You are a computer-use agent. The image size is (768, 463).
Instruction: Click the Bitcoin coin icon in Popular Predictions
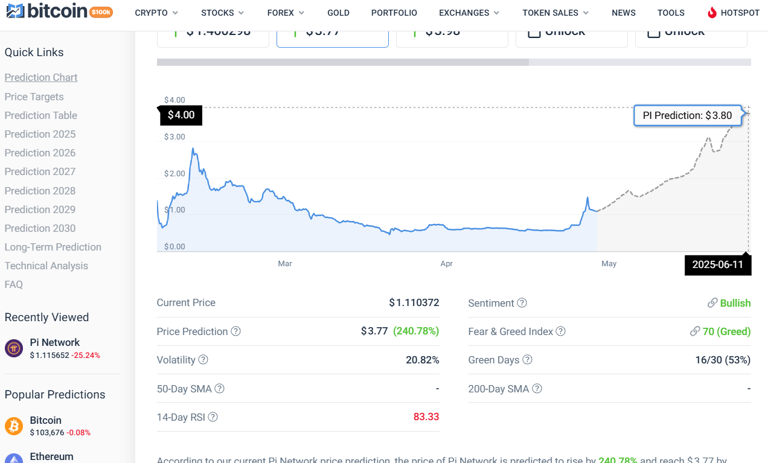[14, 426]
